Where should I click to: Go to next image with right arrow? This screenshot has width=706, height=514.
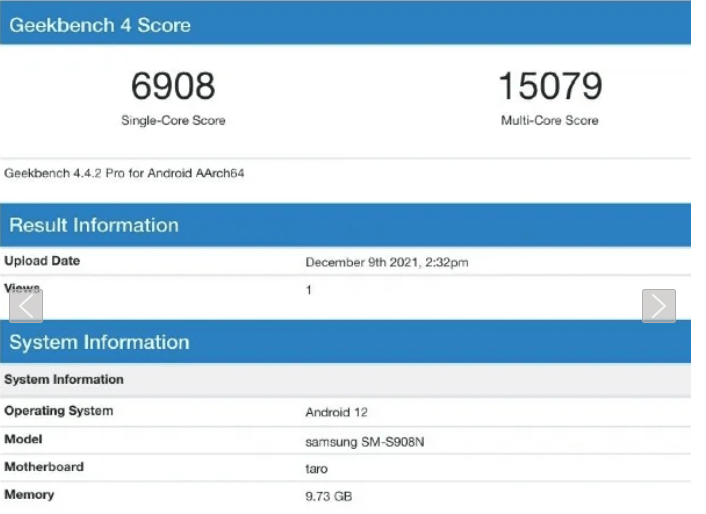[659, 306]
